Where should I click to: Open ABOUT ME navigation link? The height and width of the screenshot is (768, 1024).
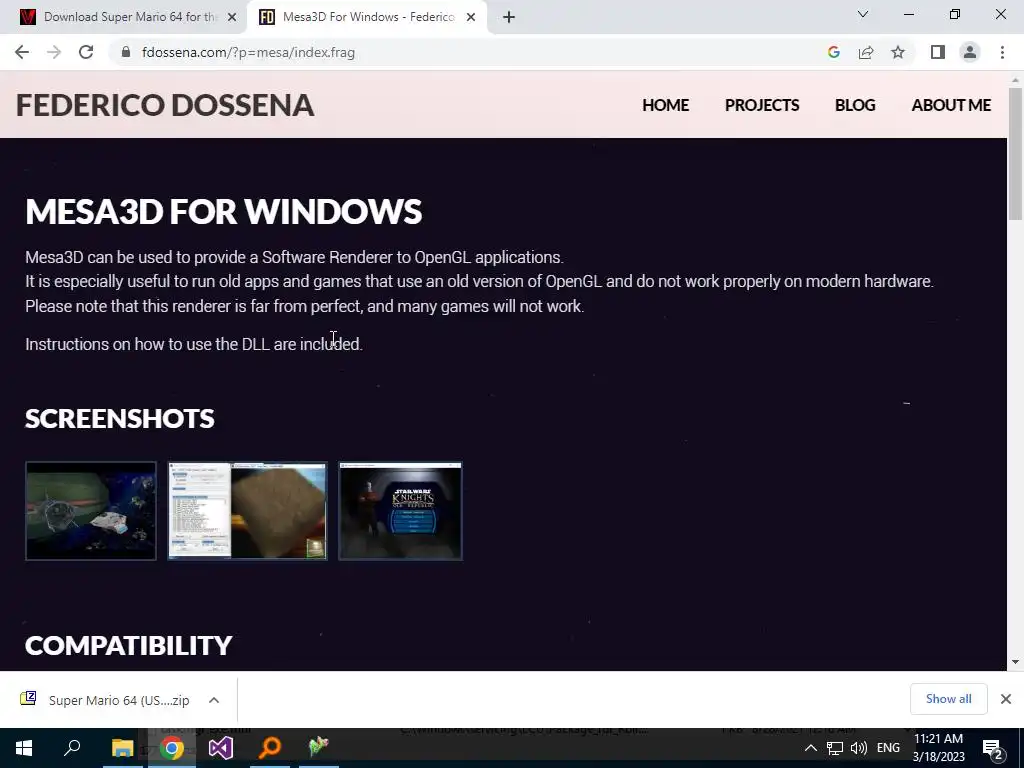pyautogui.click(x=951, y=105)
